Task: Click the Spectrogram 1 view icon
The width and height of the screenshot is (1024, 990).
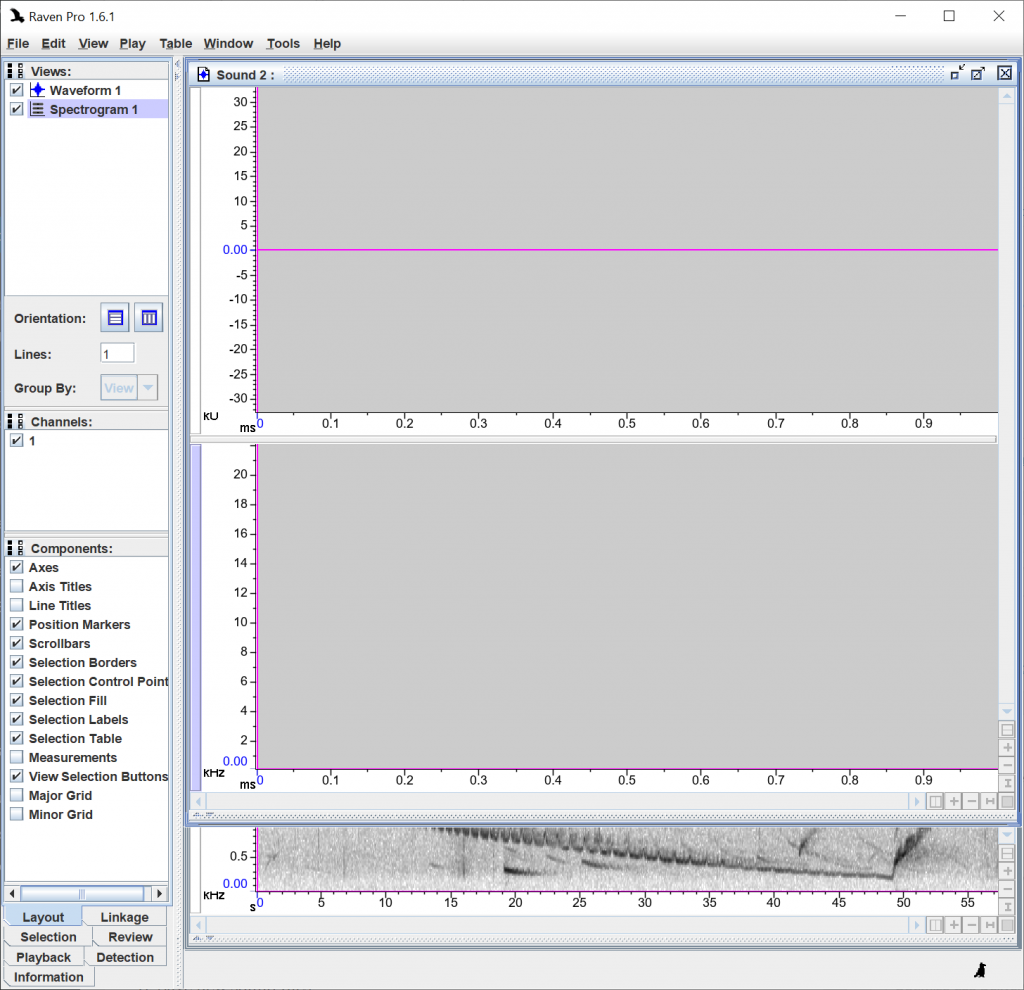Action: coord(37,110)
